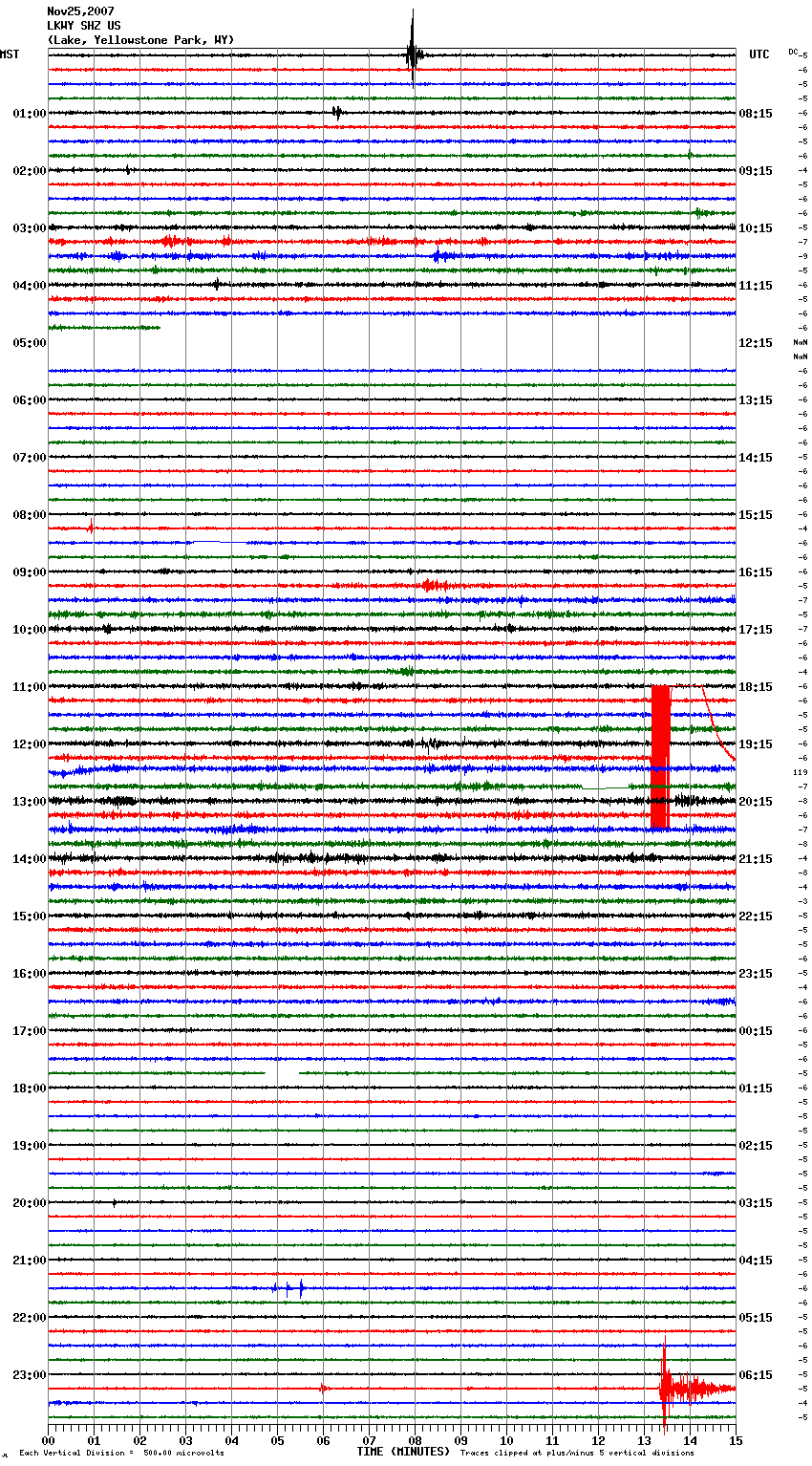The height and width of the screenshot is (1466, 812).
Task: Click the 20:15 UTC time label
Action: [756, 802]
